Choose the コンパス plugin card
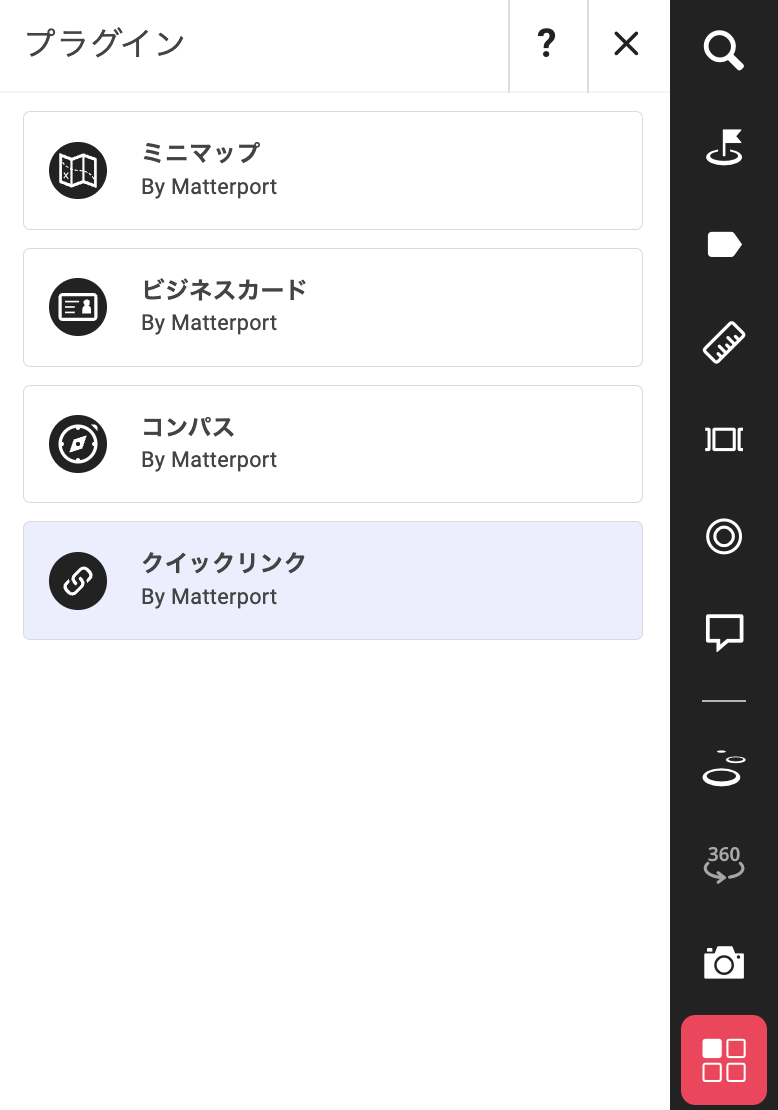The image size is (778, 1110). 333,444
